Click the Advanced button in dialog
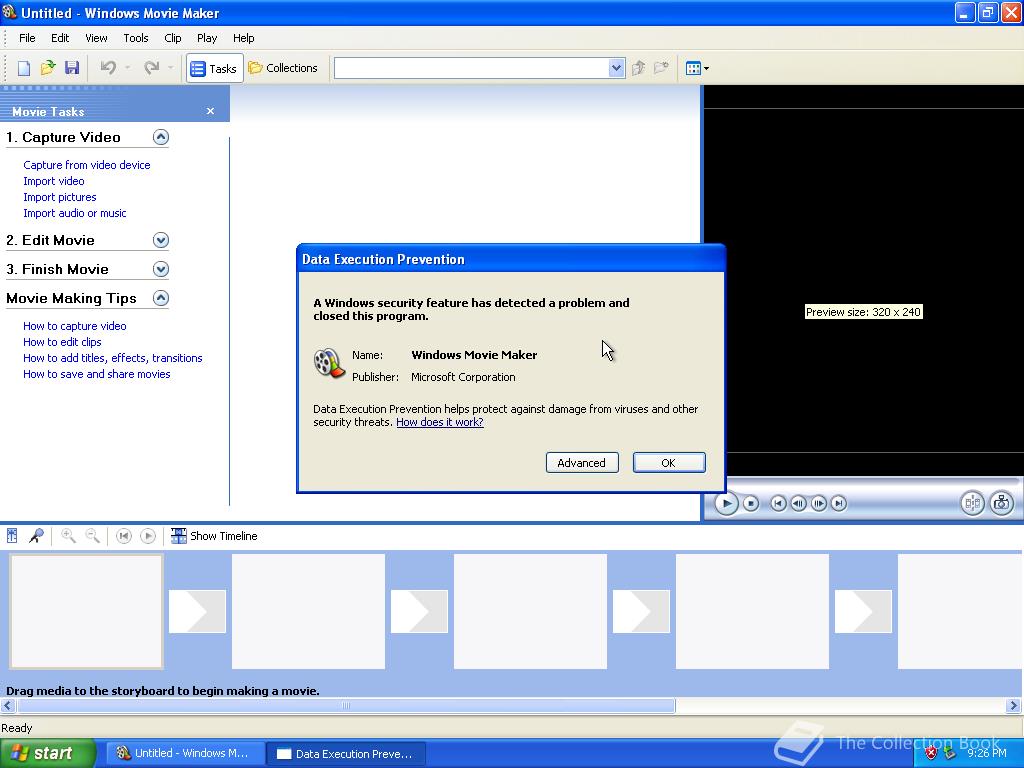Viewport: 1024px width, 768px height. tap(582, 462)
